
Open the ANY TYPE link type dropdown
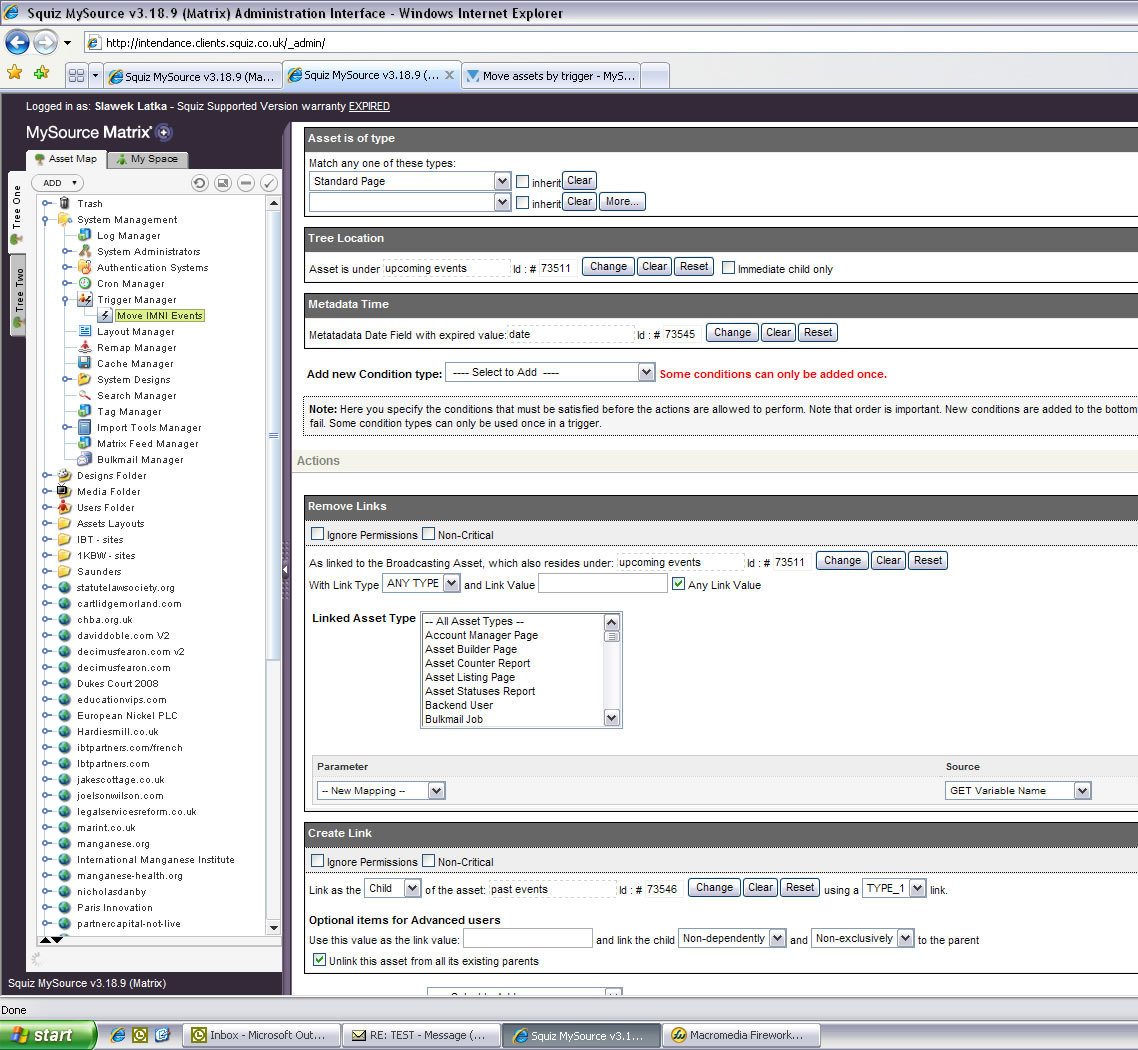[x=421, y=583]
